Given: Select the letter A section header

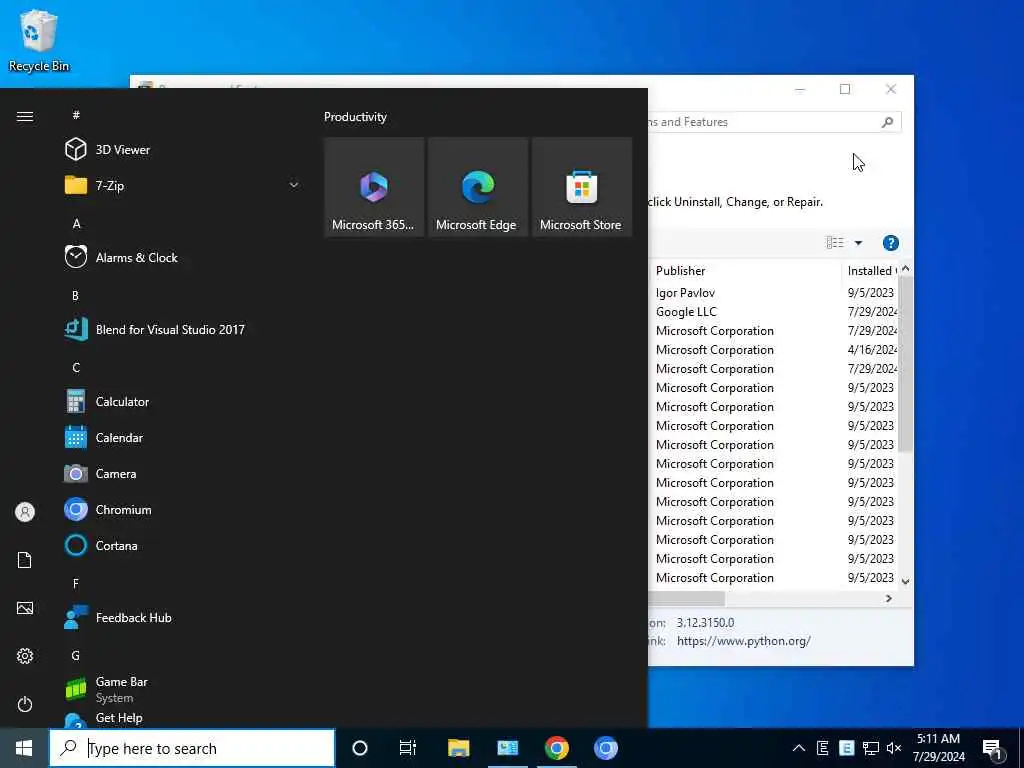Looking at the screenshot, I should [x=76, y=223].
